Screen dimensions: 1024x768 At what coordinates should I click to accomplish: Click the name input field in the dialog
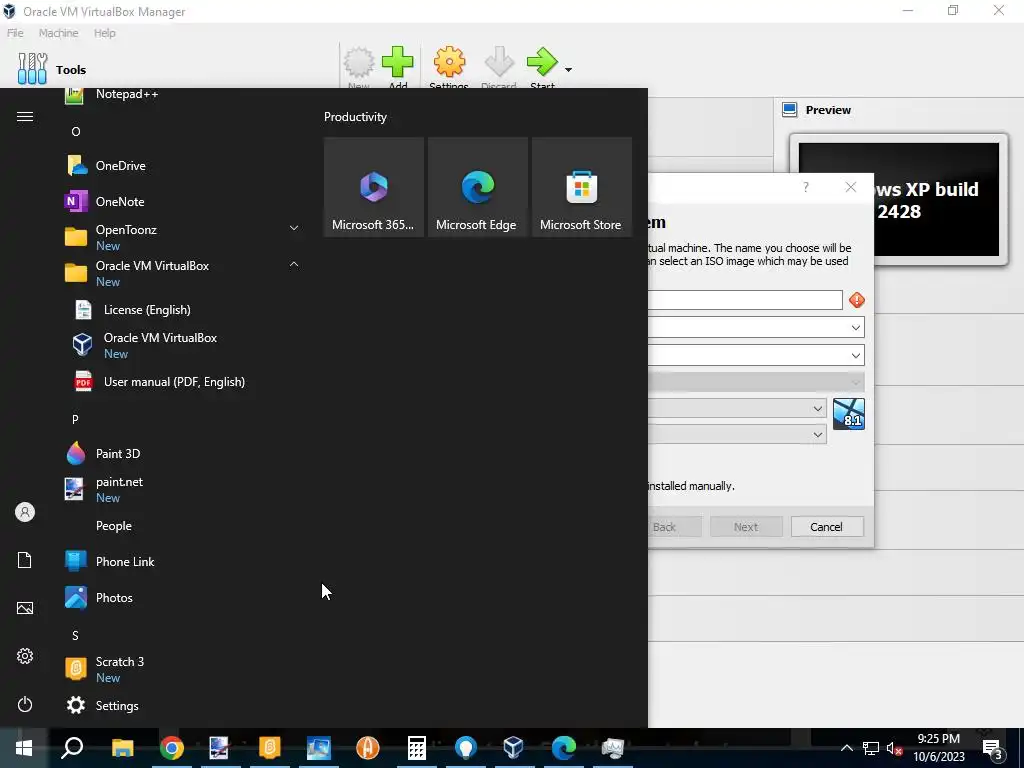[x=745, y=300]
